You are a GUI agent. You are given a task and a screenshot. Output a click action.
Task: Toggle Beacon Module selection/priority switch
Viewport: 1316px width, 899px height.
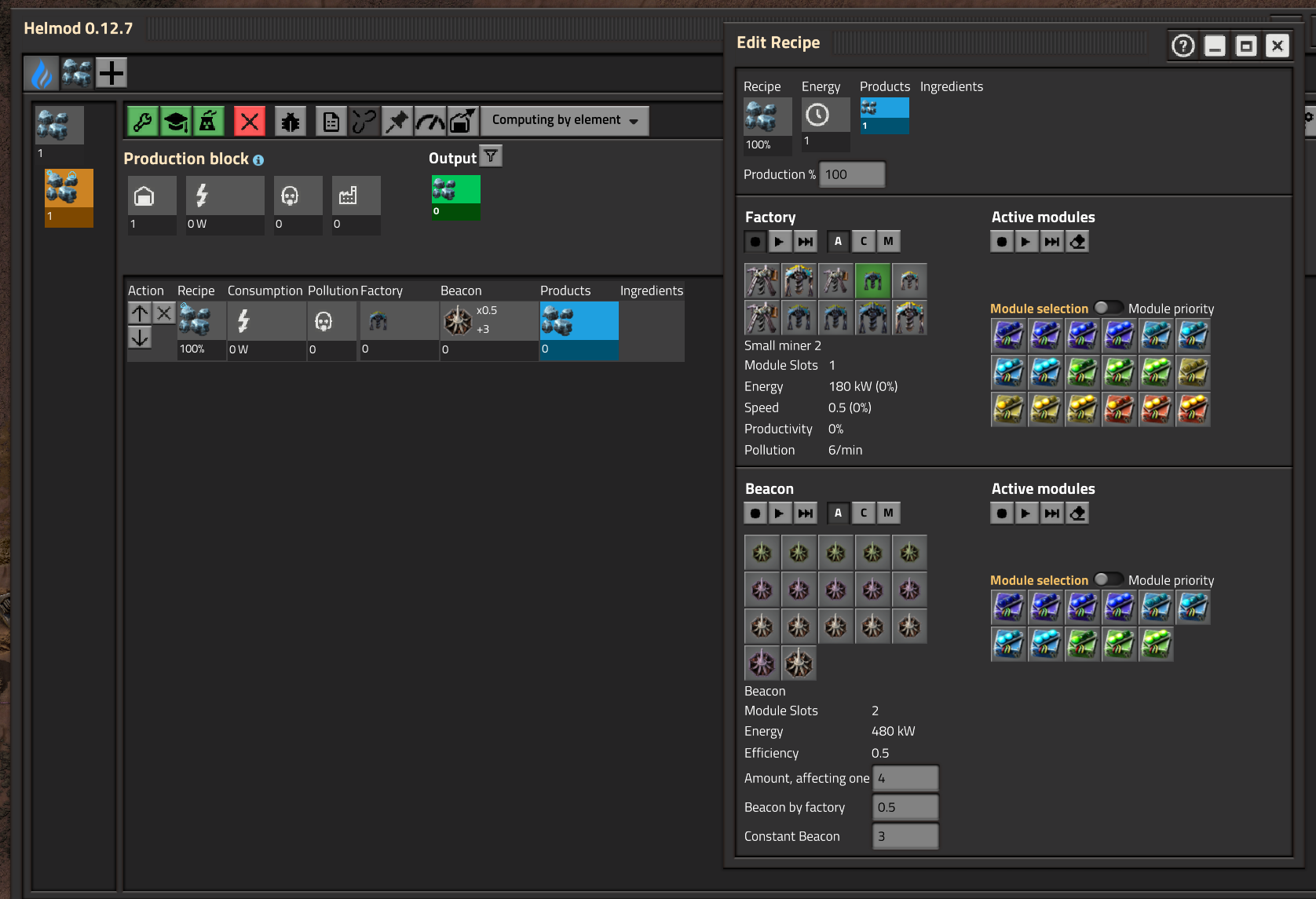(1108, 579)
